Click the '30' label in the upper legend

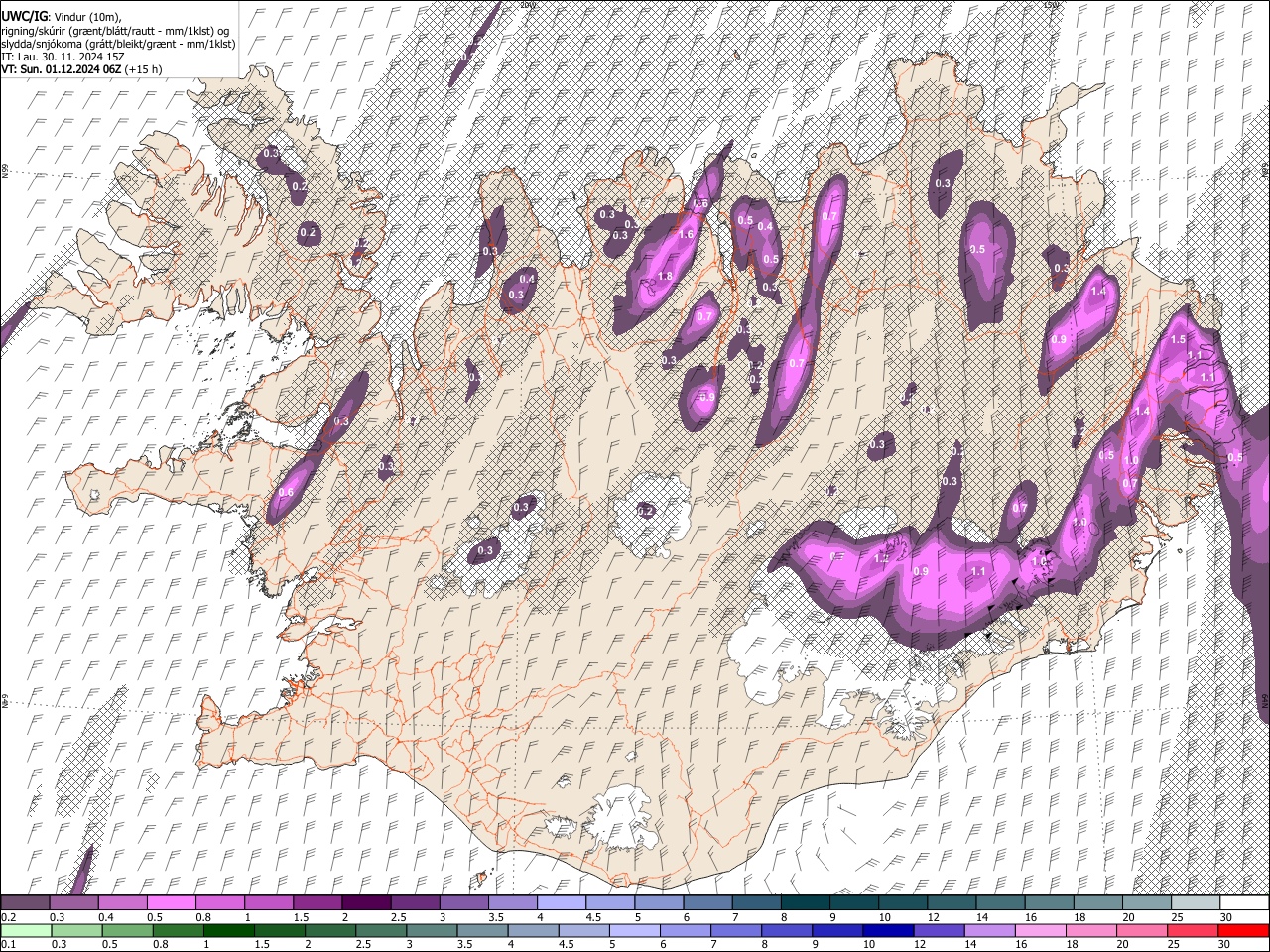[1225, 917]
